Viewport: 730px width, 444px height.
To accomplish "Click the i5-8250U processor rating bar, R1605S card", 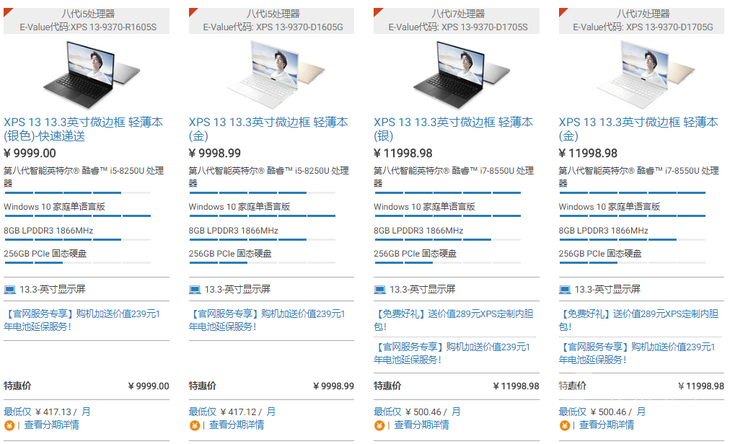I will pos(77,193).
